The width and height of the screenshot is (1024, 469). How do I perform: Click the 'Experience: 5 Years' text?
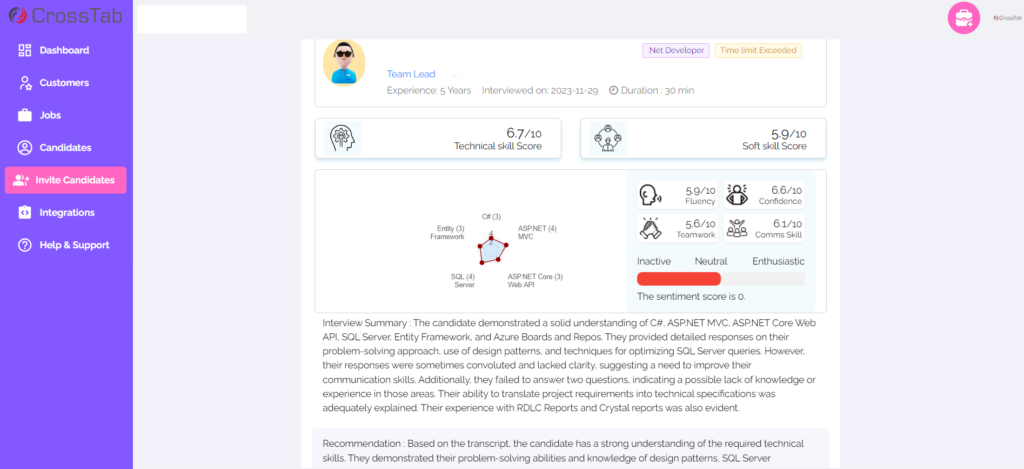click(429, 90)
